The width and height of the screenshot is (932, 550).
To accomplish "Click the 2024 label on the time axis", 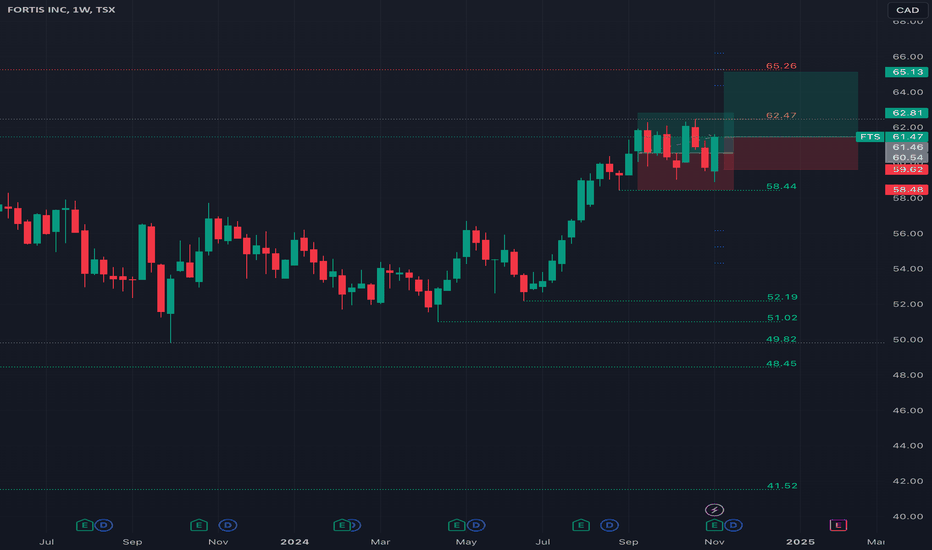I will 295,542.
